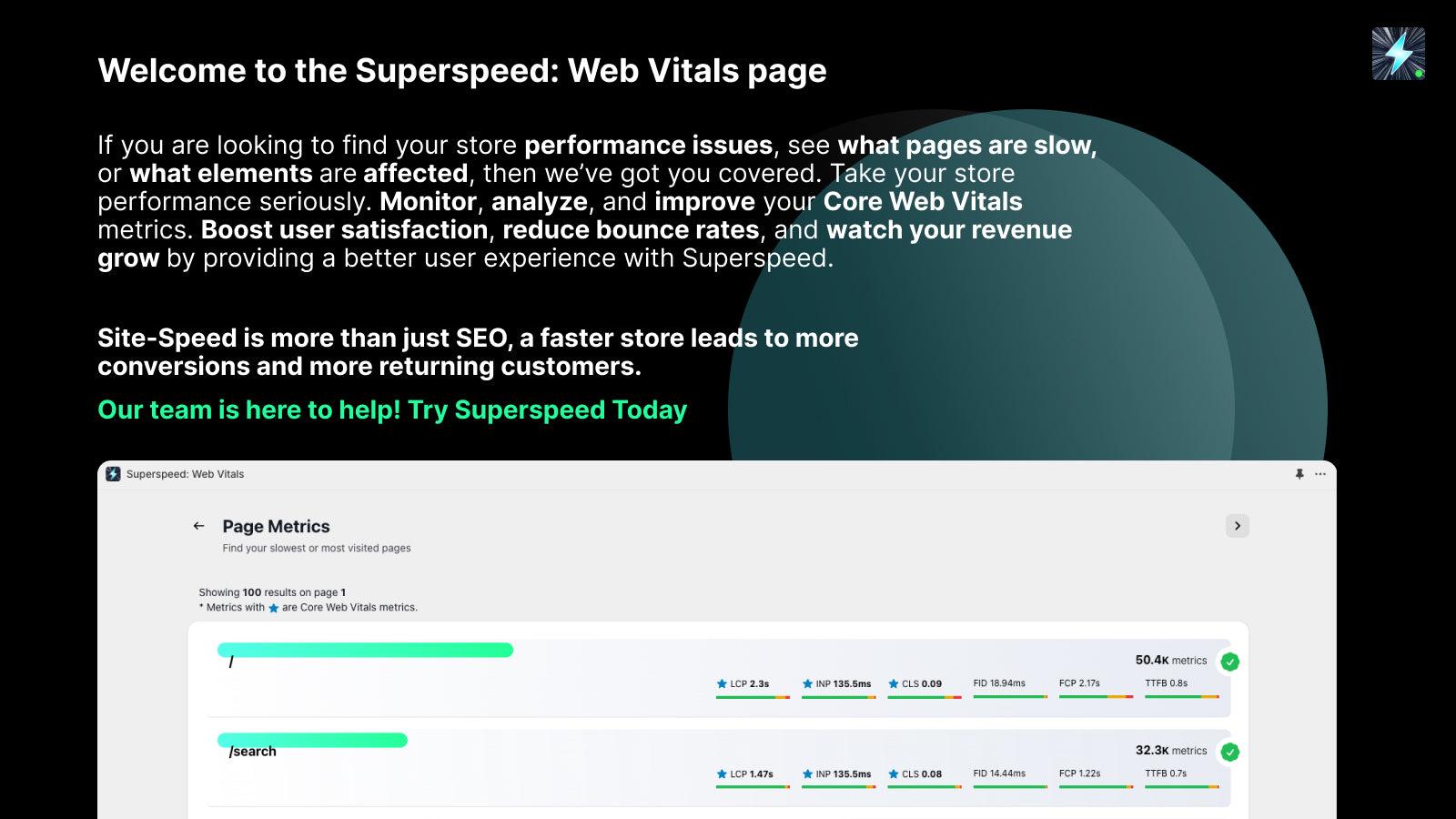
Task: Open the three-dot overflow menu
Action: [1319, 473]
